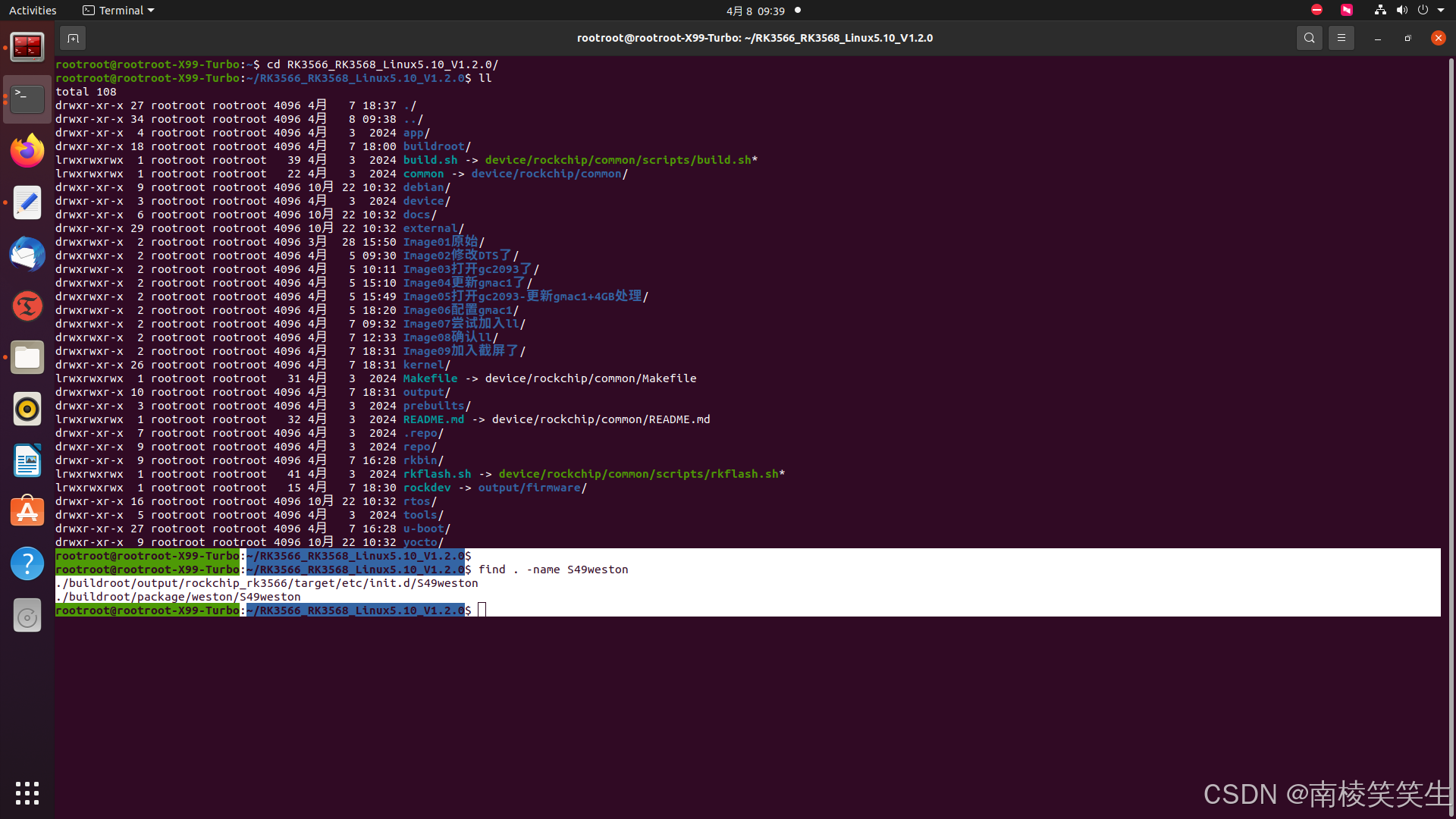The width and height of the screenshot is (1456, 819).
Task: Open the text editor dock icon
Action: [x=27, y=202]
